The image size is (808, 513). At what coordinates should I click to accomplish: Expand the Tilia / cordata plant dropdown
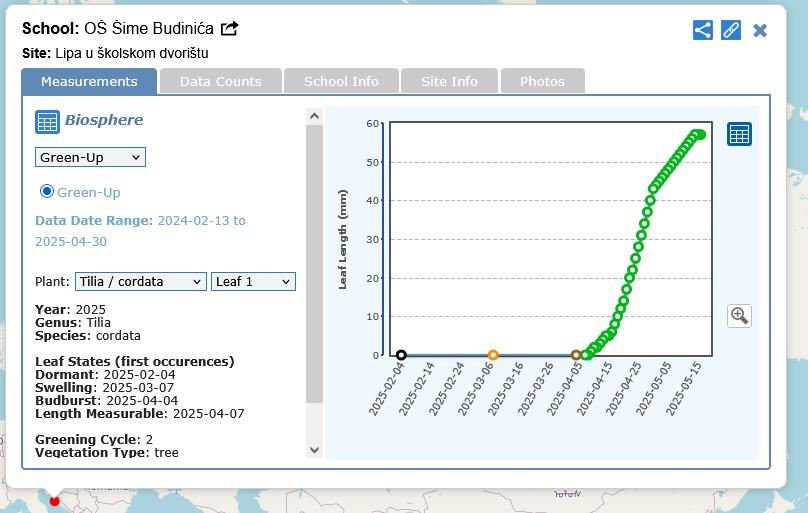coord(140,282)
